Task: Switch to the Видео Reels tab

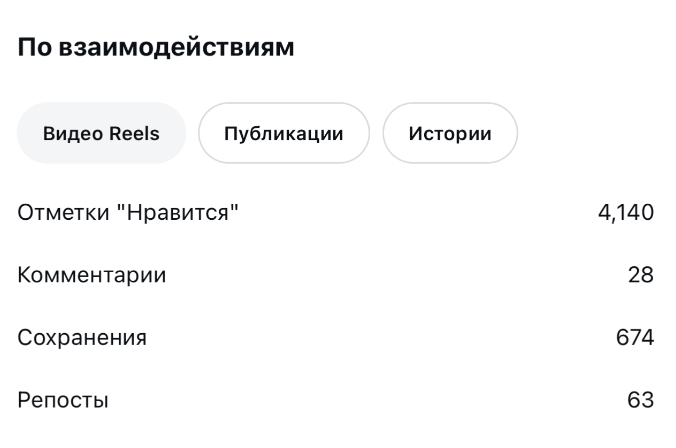Action: click(101, 133)
